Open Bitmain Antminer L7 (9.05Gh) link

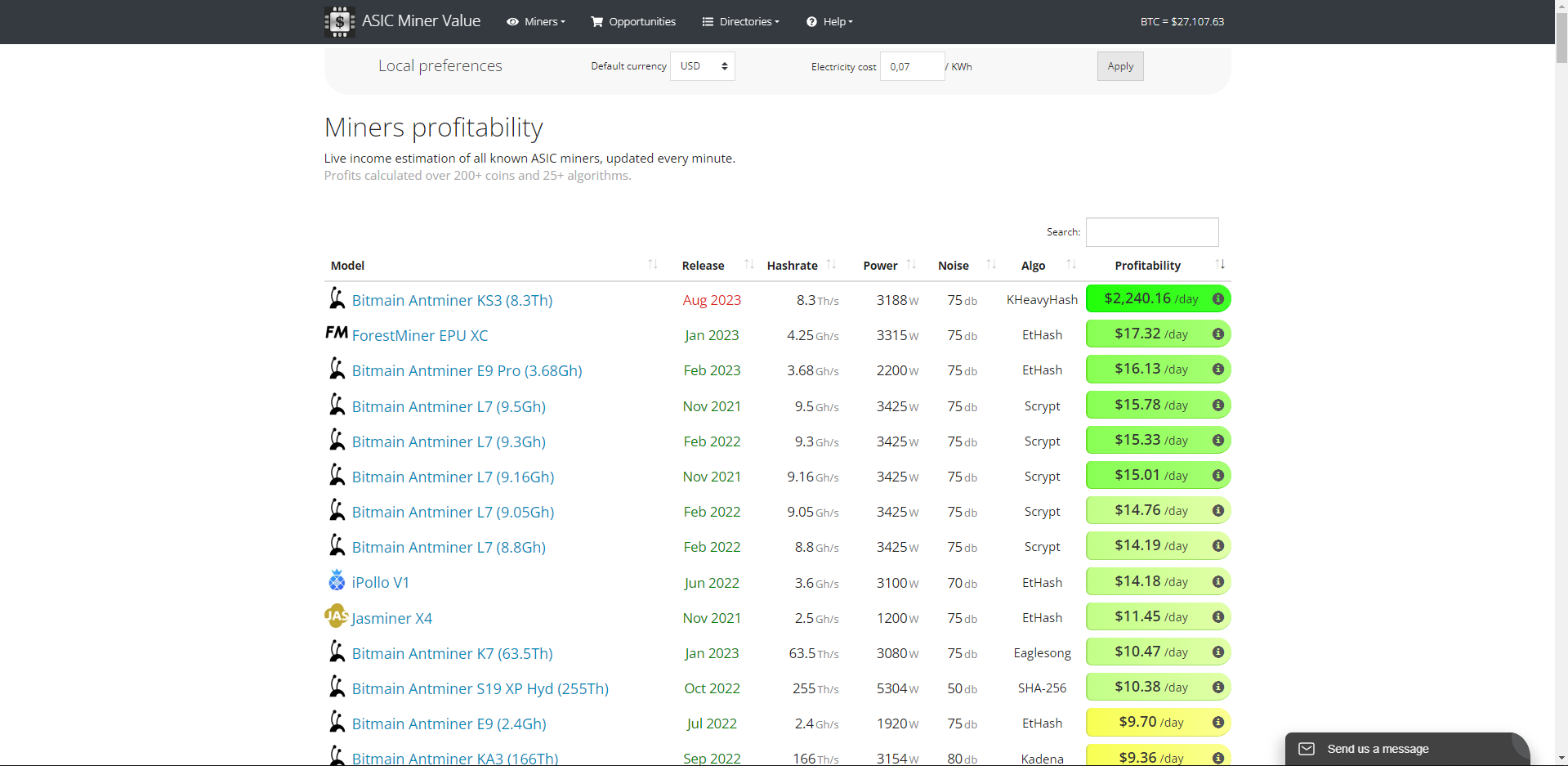(453, 512)
